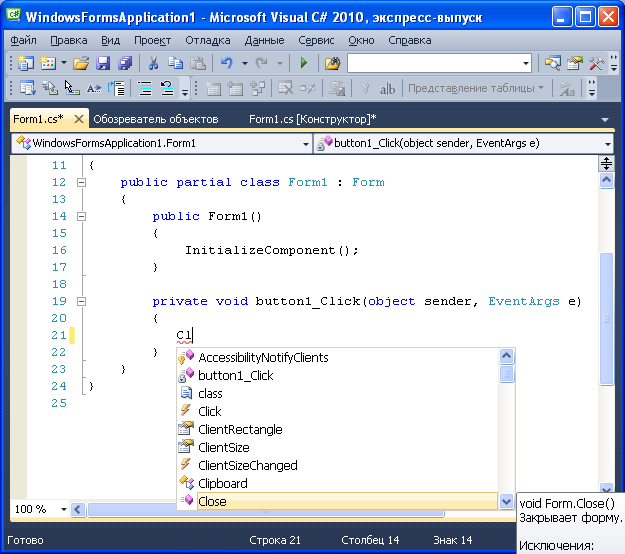Viewport: 625px width, 554px height.
Task: Collapse the button1_Click method on line 19
Action: [81, 301]
